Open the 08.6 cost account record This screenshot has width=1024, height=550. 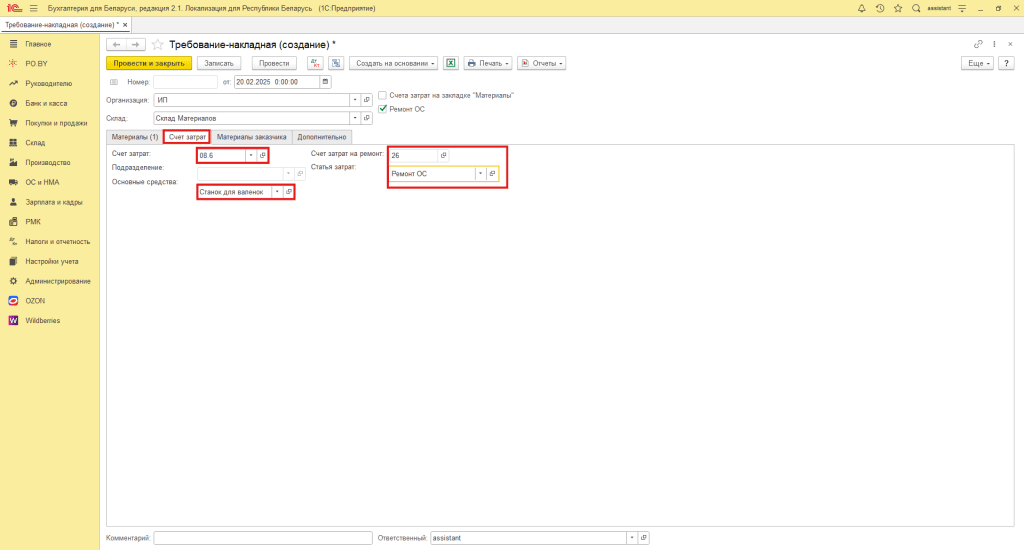coord(263,155)
